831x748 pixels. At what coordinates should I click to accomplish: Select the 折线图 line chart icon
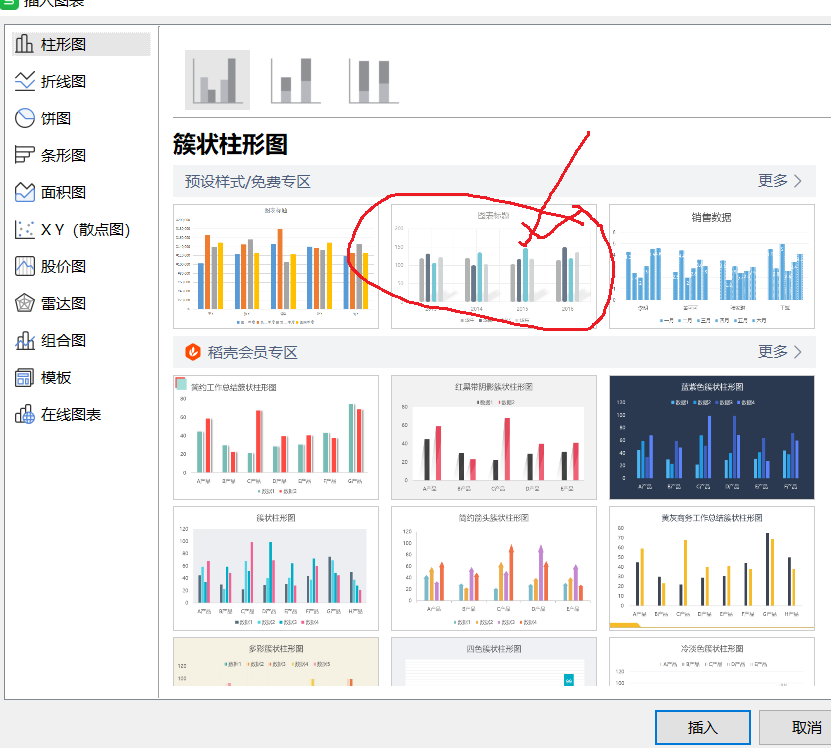click(24, 81)
